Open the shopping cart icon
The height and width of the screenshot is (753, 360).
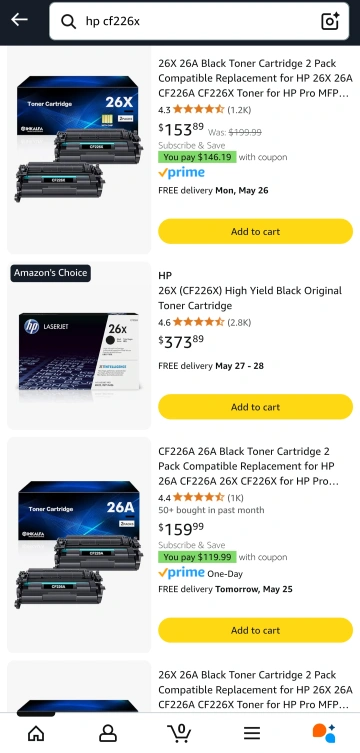[180, 733]
